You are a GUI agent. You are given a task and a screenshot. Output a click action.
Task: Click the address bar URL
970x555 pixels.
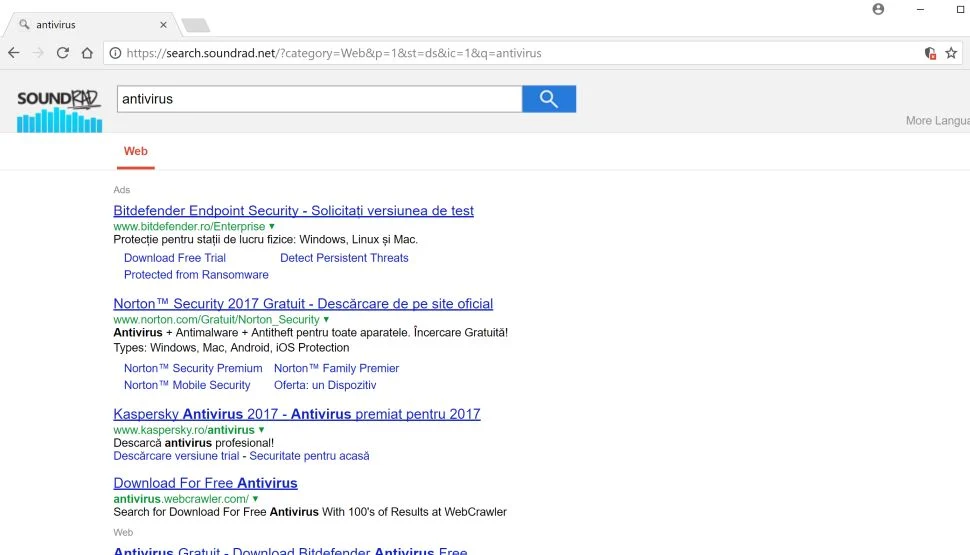(x=334, y=53)
